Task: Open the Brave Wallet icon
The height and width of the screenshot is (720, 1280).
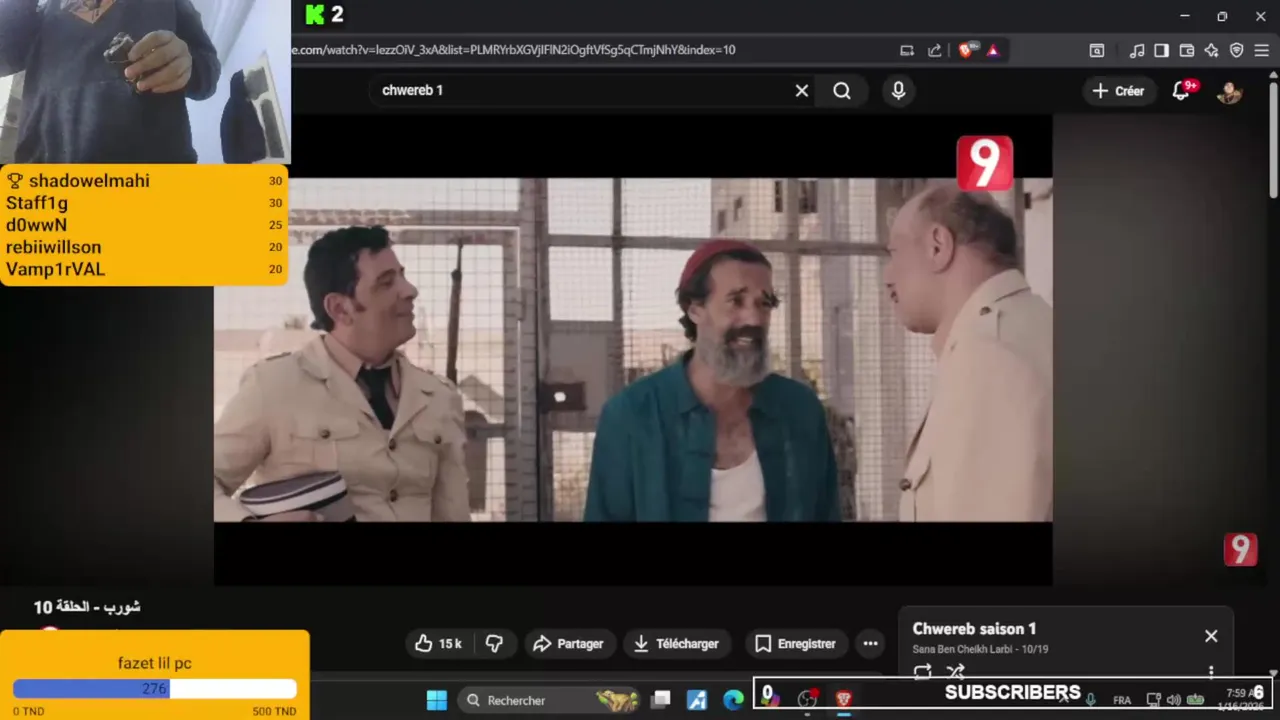Action: point(1187,50)
